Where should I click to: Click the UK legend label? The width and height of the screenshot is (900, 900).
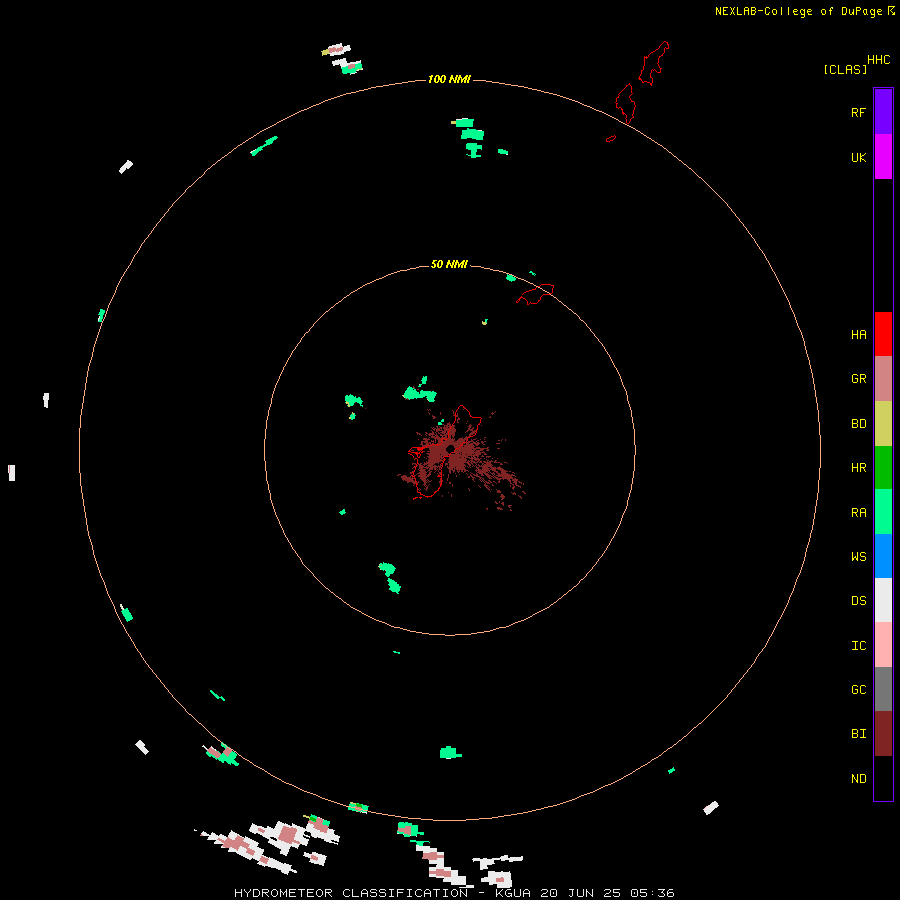tap(858, 157)
